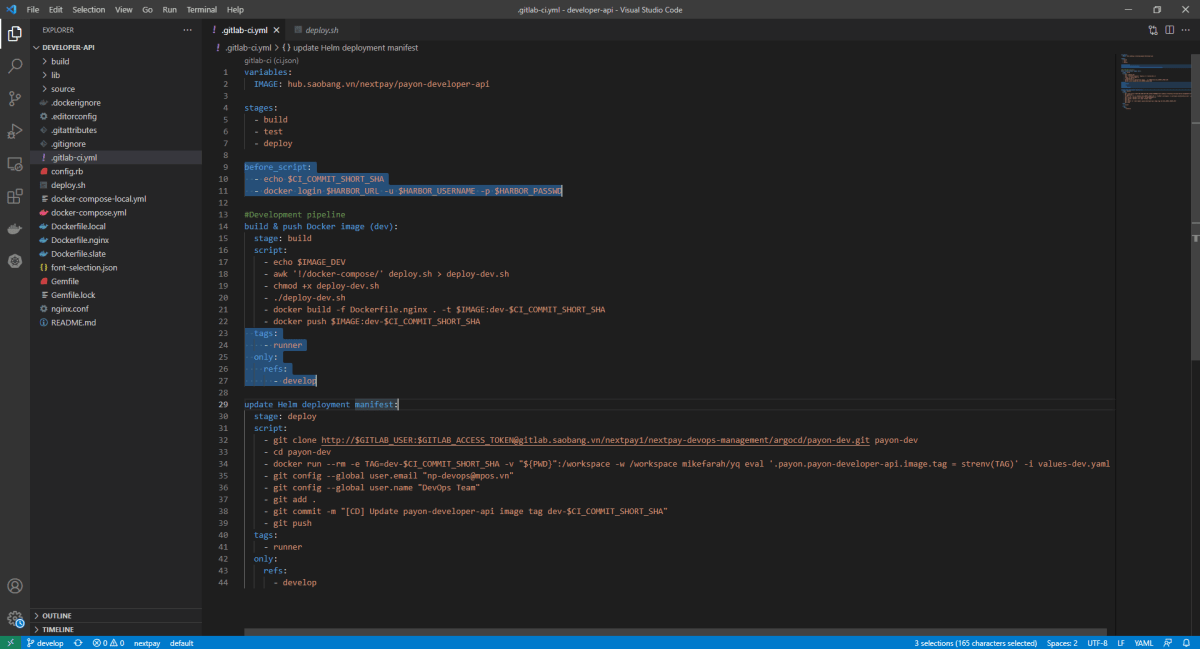Image resolution: width=1200 pixels, height=649 pixels.
Task: Open .gitattributes in the explorer
Action: (x=74, y=130)
